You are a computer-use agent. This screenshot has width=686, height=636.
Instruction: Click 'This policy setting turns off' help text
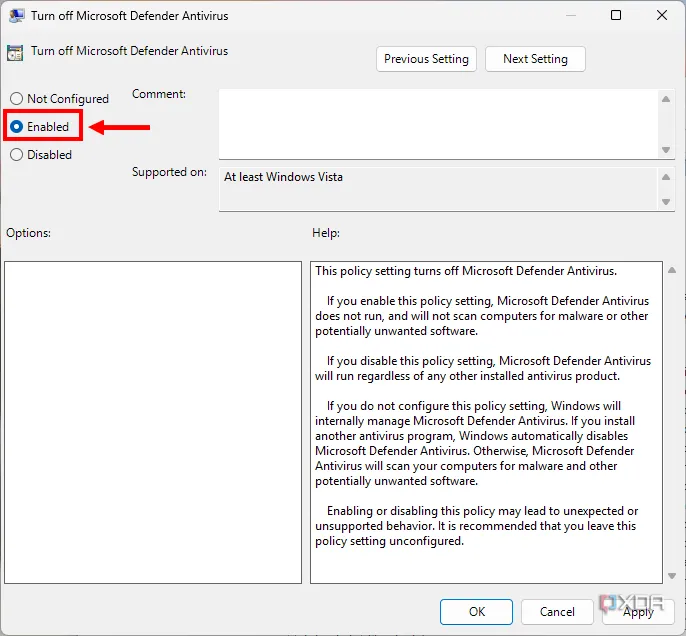pyautogui.click(x=466, y=271)
